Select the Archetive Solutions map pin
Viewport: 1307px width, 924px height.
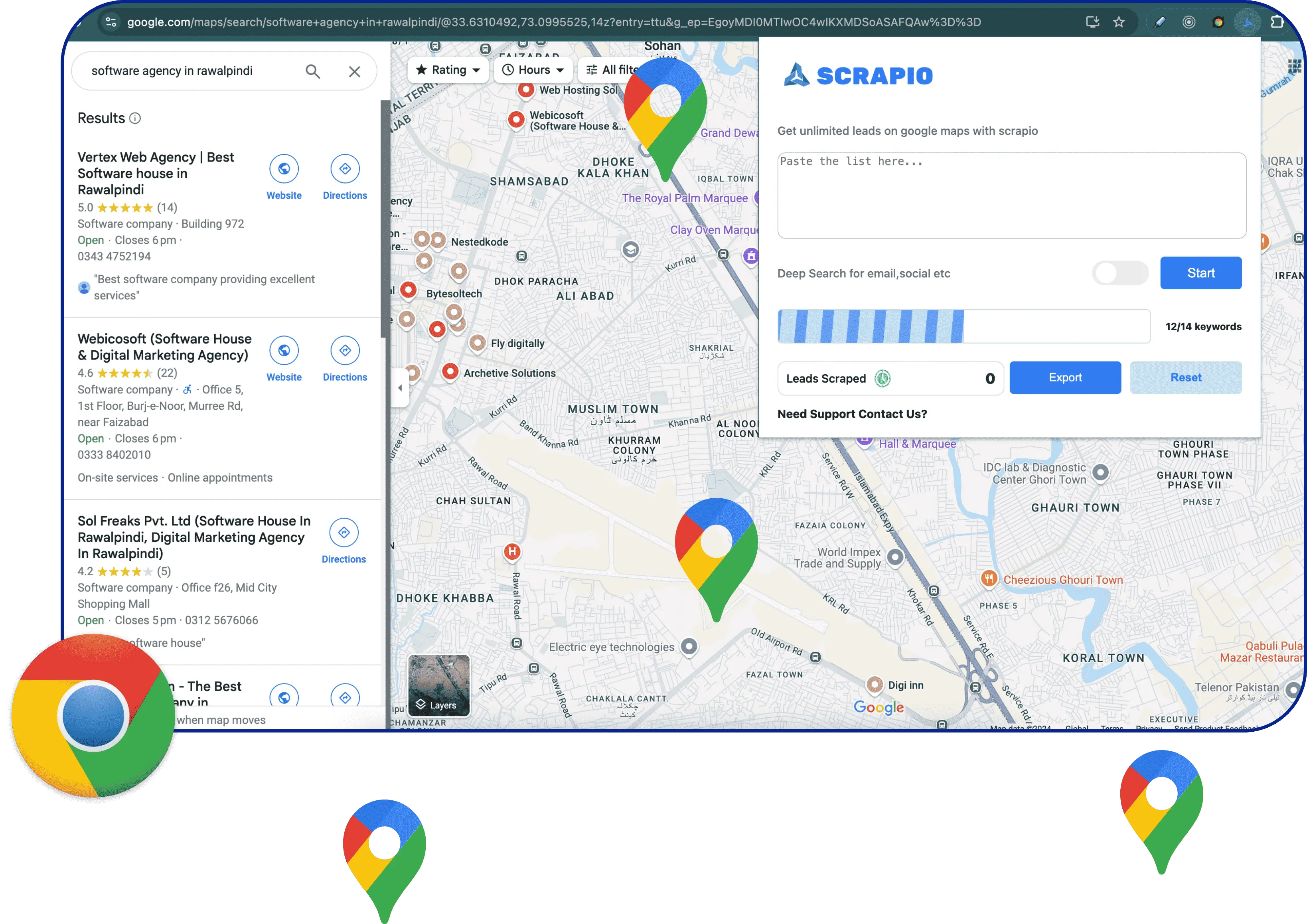(450, 372)
